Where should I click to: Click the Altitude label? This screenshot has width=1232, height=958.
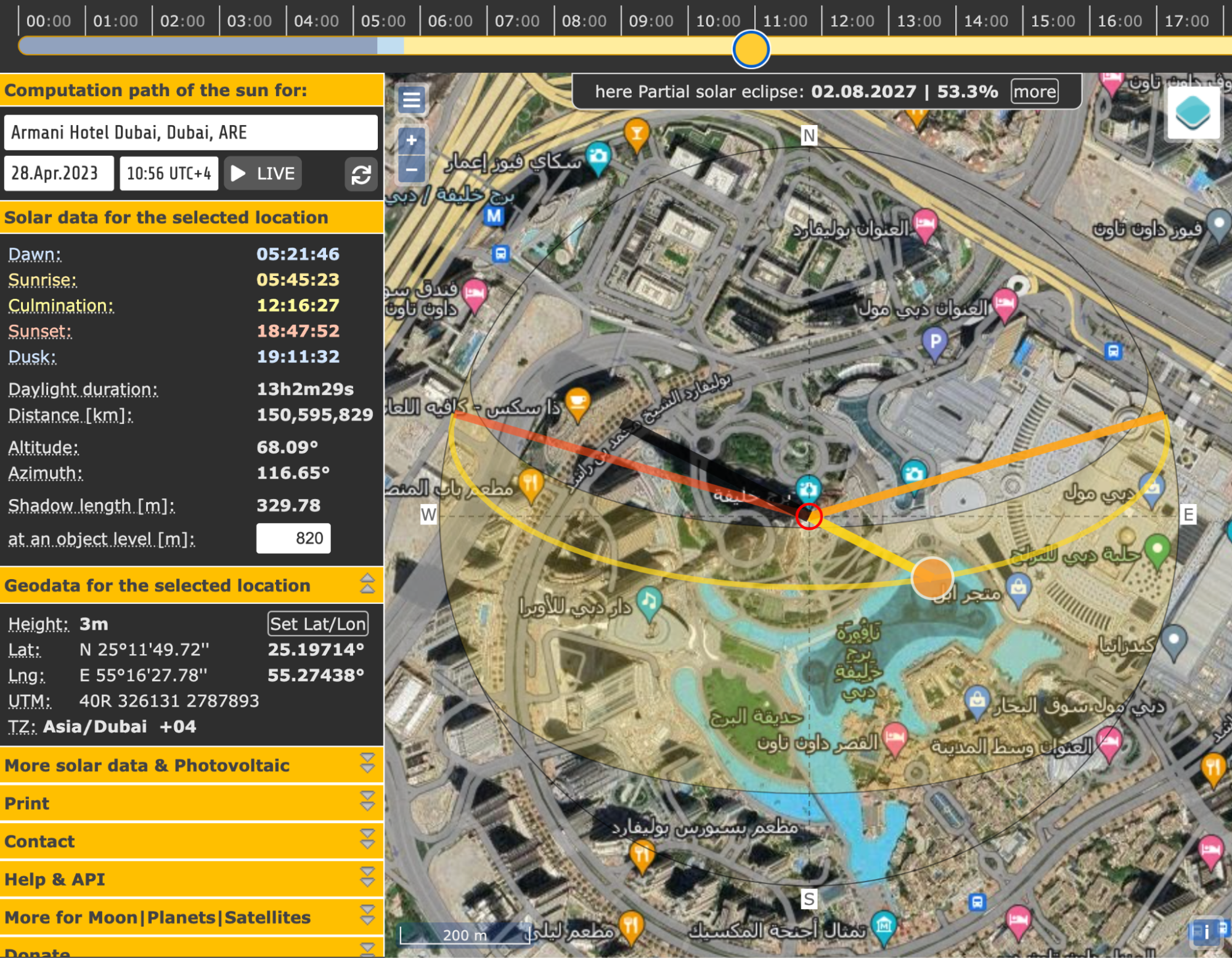[43, 447]
